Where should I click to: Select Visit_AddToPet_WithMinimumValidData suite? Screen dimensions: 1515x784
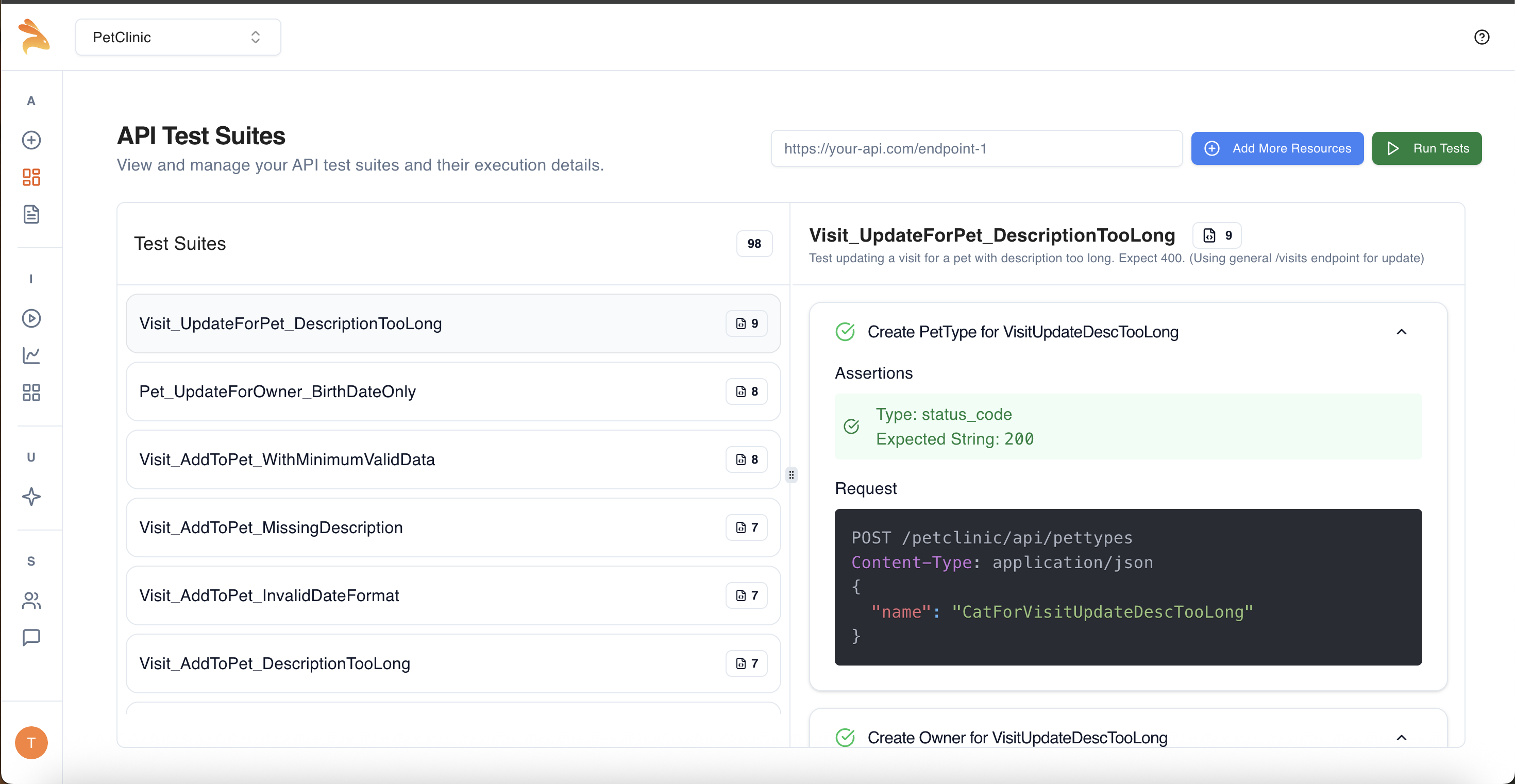coord(453,459)
